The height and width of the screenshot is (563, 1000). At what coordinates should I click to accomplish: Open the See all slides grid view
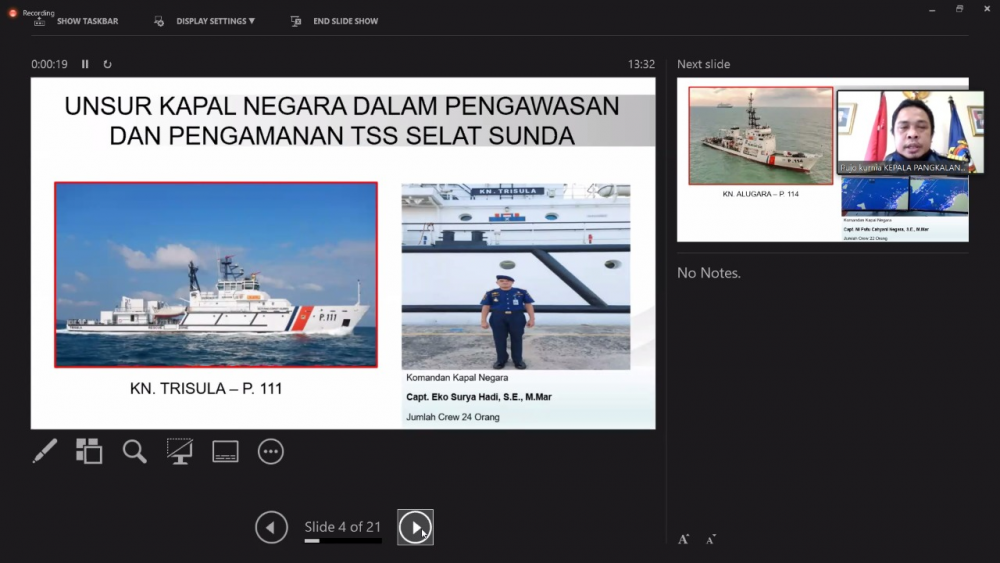click(x=89, y=451)
